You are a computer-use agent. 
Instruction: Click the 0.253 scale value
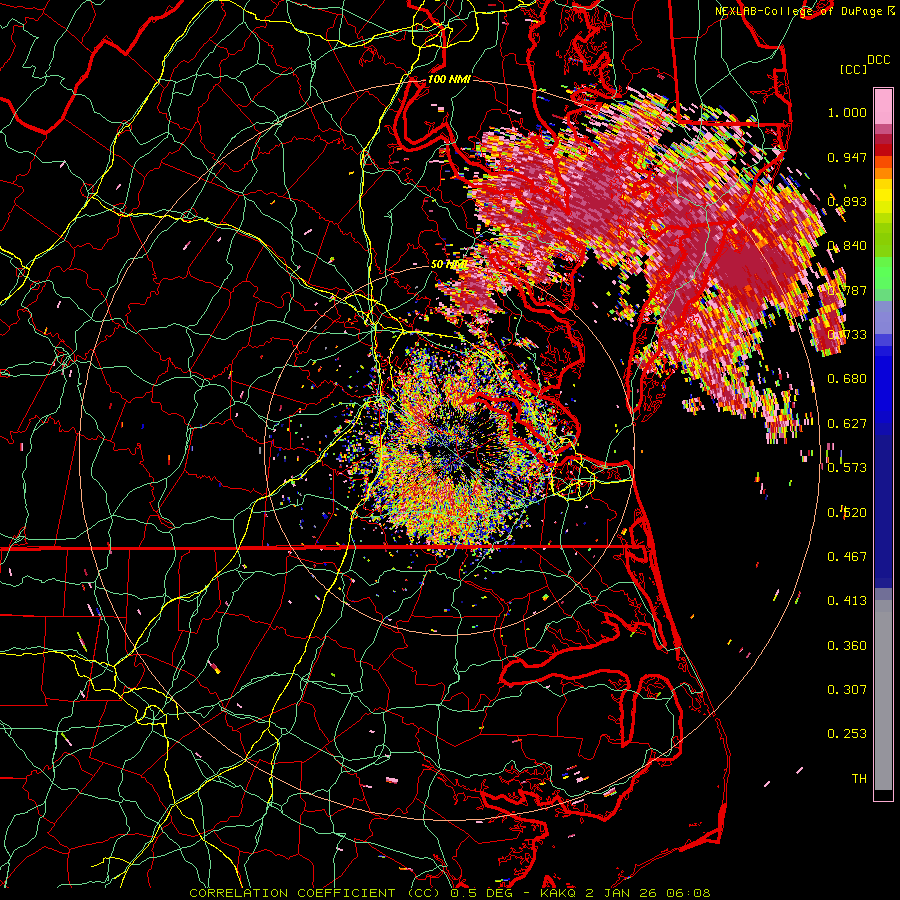[847, 734]
